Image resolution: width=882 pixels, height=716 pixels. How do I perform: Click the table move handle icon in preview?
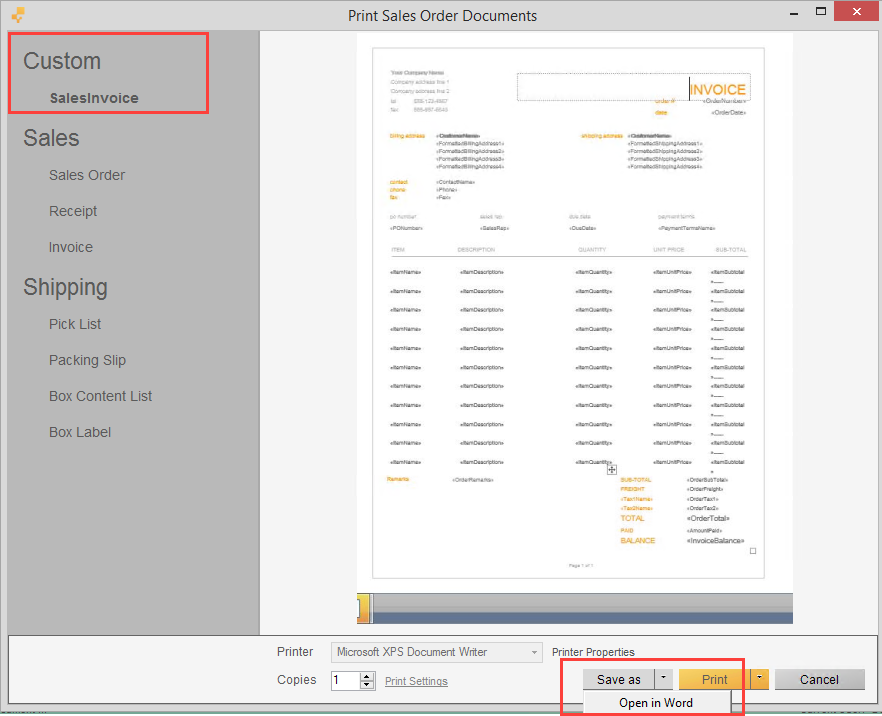[x=612, y=470]
